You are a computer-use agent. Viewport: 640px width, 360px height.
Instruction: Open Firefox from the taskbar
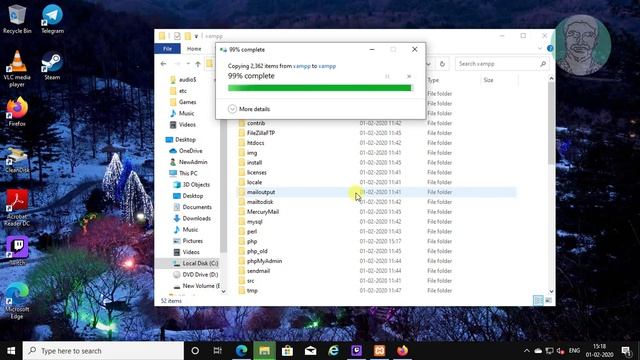(x=402, y=351)
